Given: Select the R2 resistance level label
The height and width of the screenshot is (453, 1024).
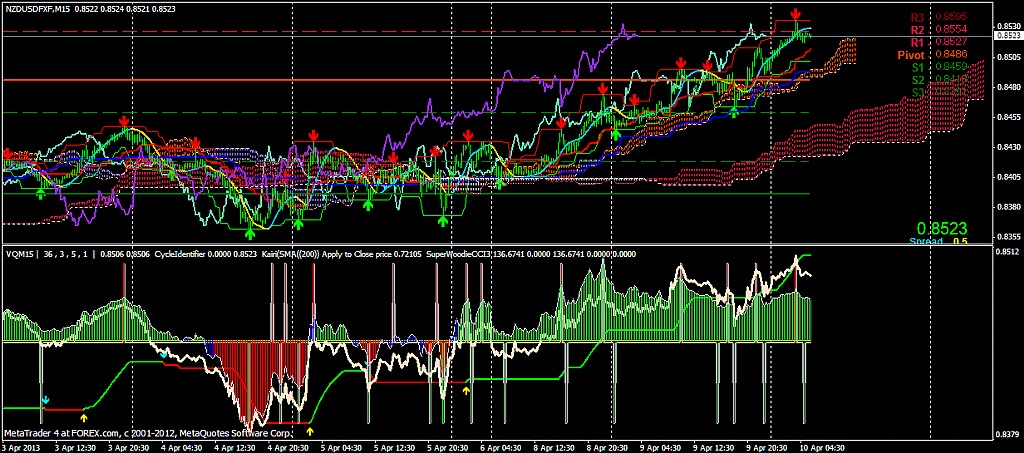Looking at the screenshot, I should click(917, 30).
